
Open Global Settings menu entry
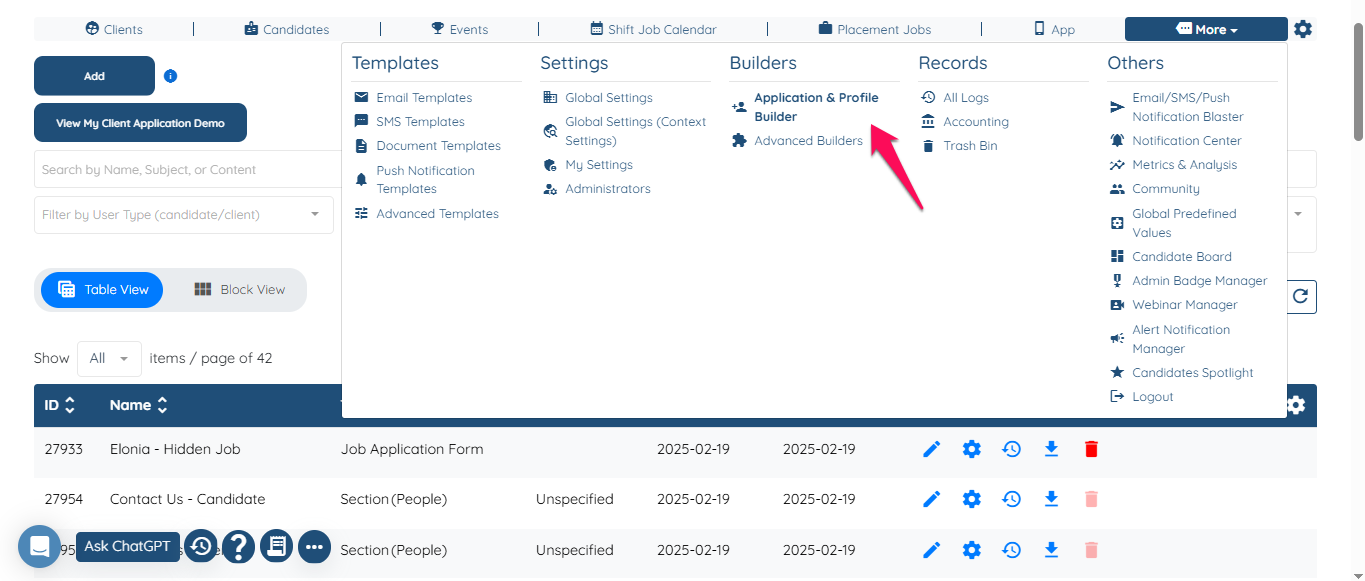coord(608,98)
